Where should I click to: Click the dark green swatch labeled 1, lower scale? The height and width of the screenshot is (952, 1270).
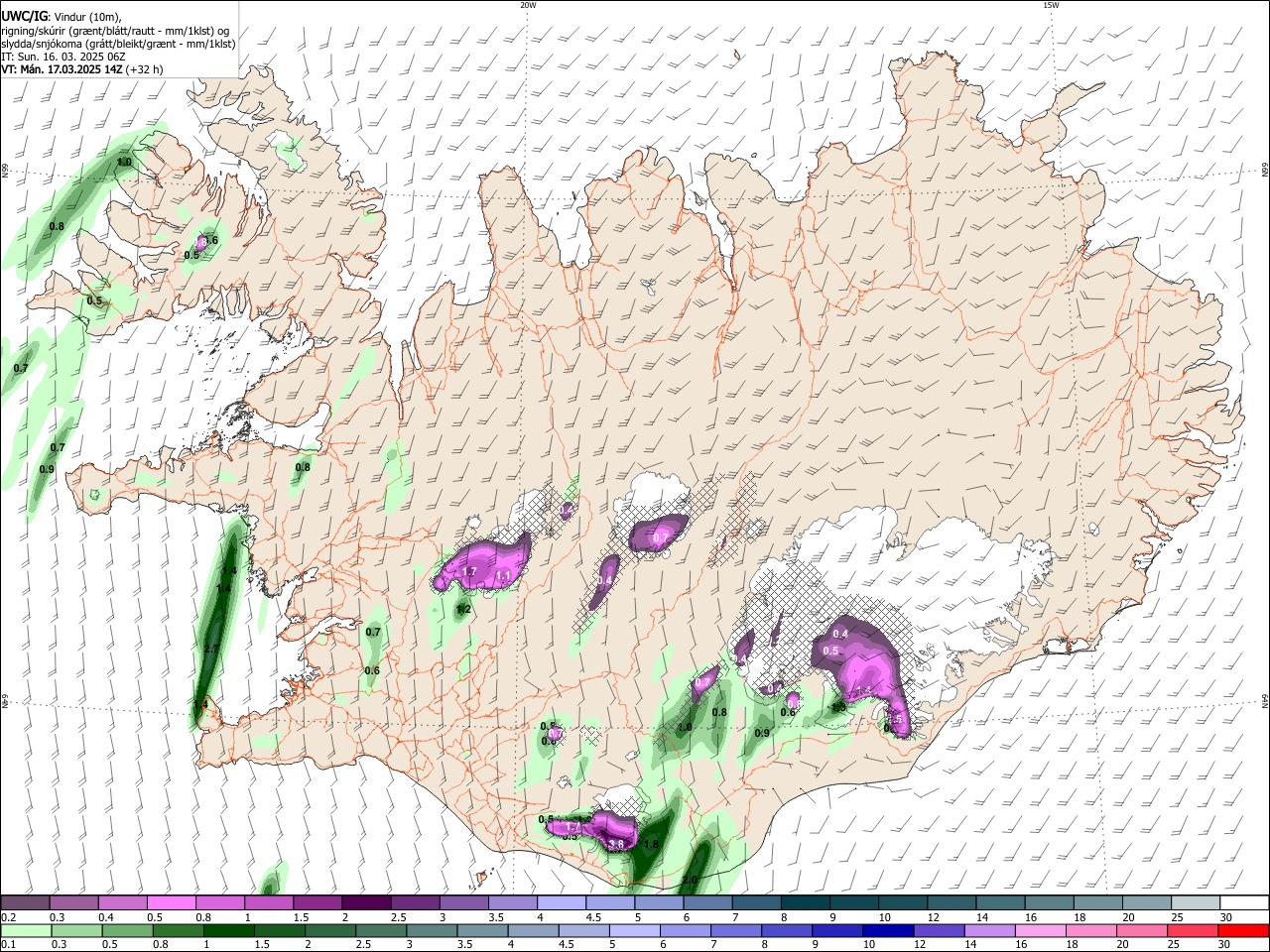(x=228, y=930)
